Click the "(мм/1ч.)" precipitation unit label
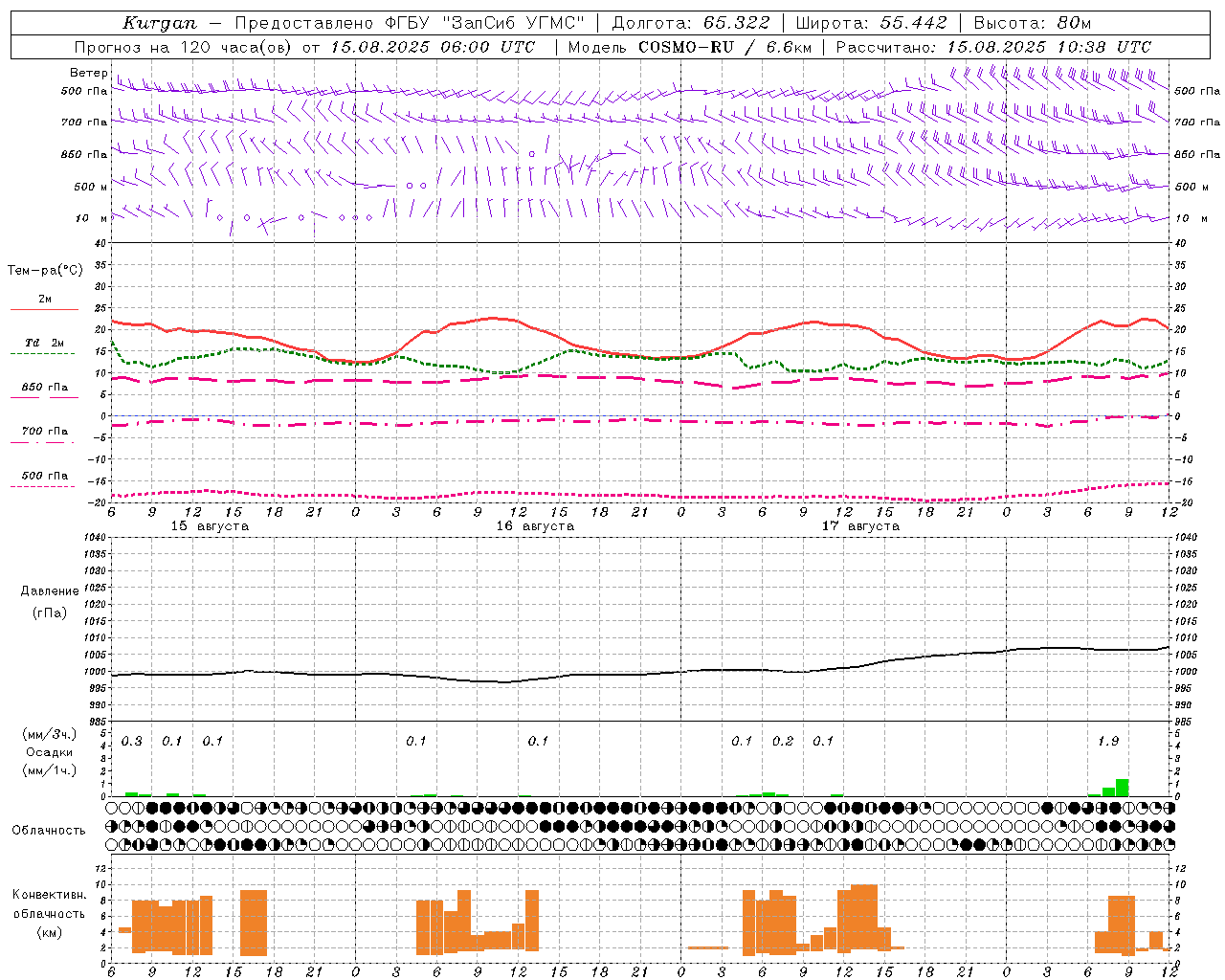This screenshot has width=1225, height=980. [49, 769]
